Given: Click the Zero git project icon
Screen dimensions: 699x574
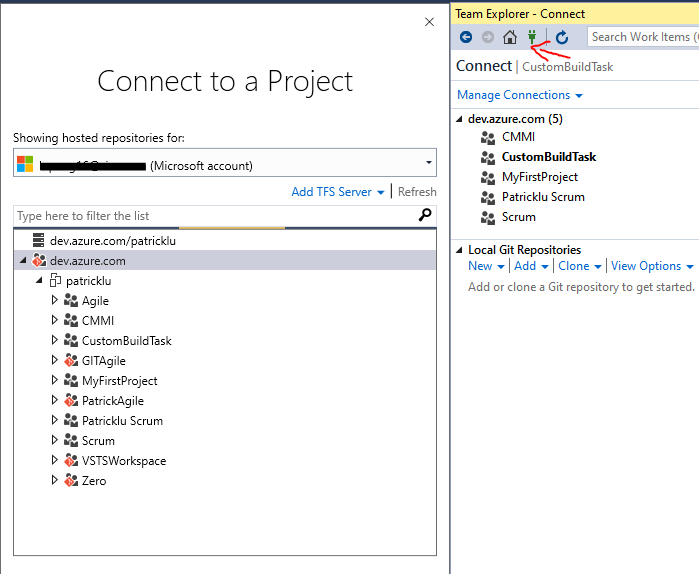Looking at the screenshot, I should 71,480.
